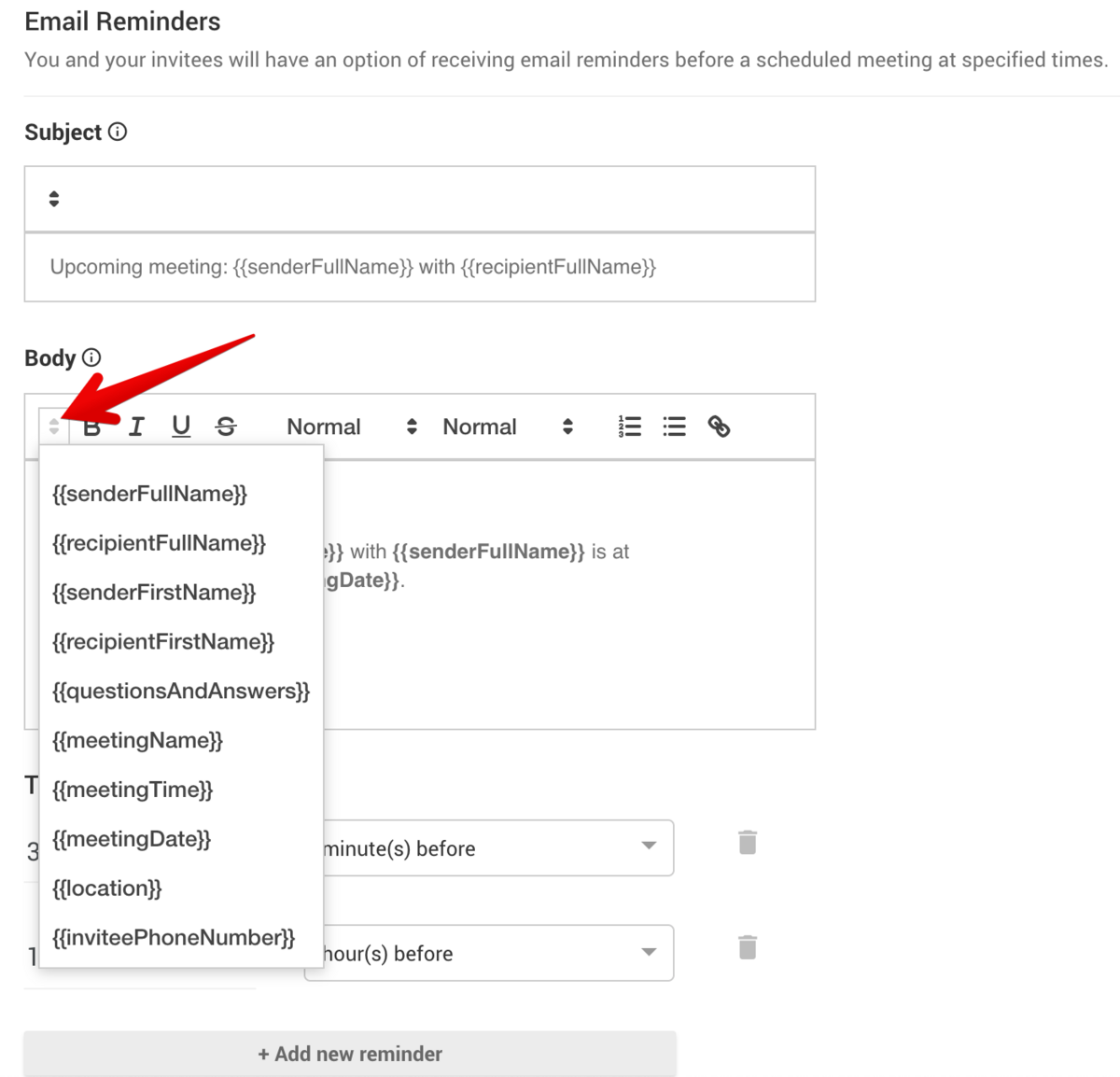Click the Add new reminder button
The height and width of the screenshot is (1077, 1120).
[x=350, y=1054]
